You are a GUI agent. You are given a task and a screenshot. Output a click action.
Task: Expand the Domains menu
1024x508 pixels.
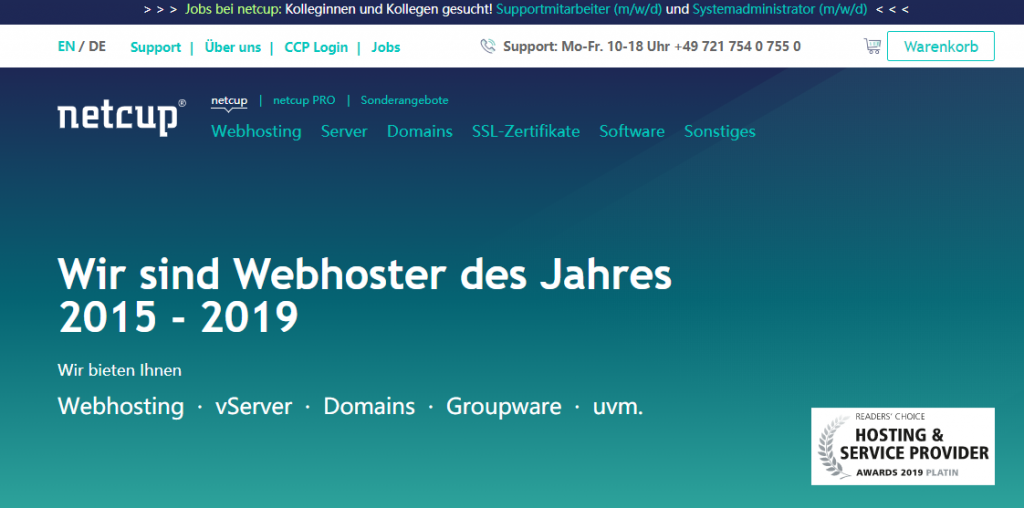[420, 131]
